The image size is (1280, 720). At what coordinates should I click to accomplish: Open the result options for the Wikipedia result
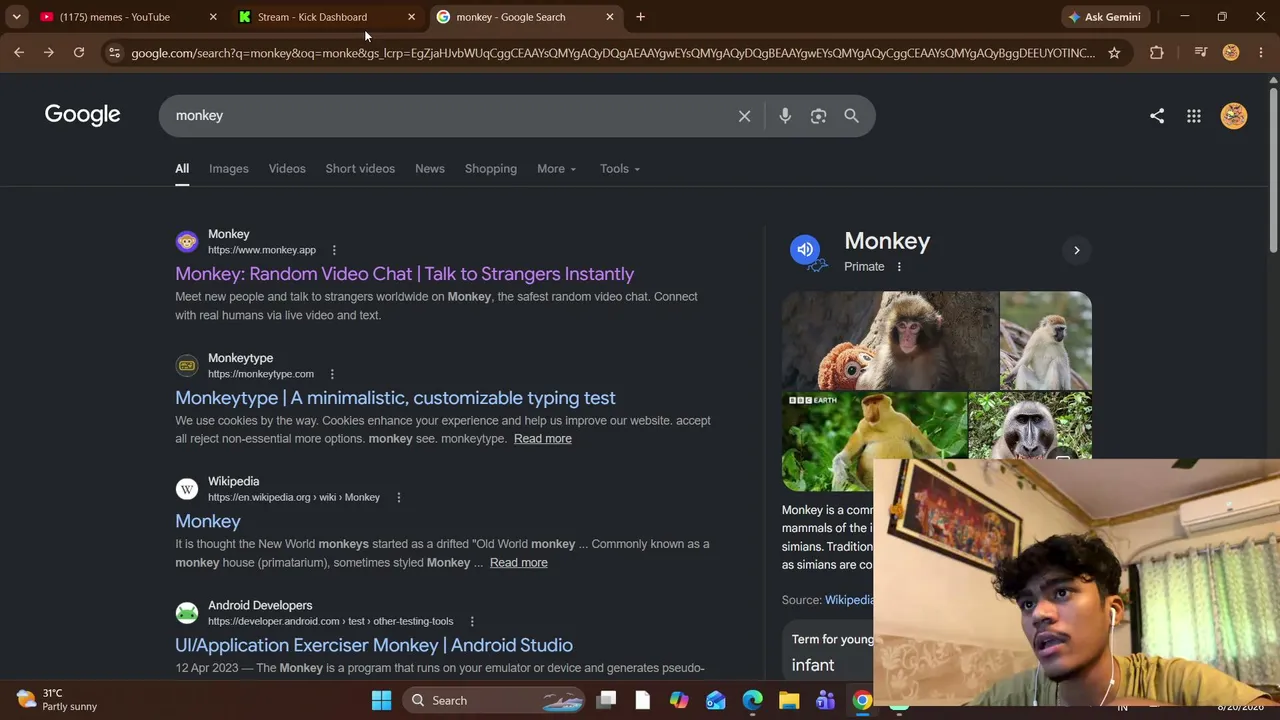click(x=398, y=497)
